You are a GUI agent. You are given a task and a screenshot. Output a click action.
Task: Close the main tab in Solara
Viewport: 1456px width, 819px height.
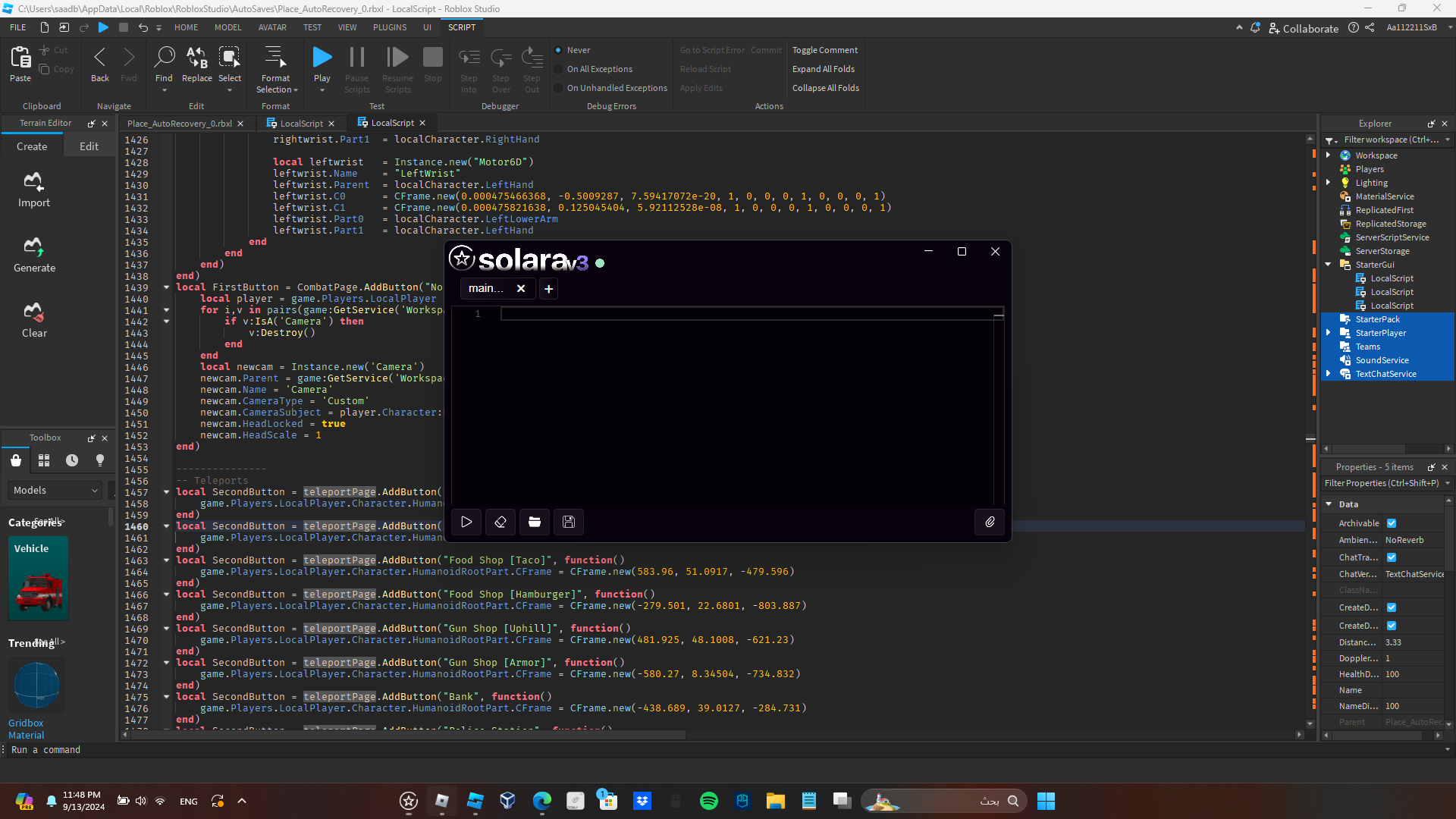point(521,288)
